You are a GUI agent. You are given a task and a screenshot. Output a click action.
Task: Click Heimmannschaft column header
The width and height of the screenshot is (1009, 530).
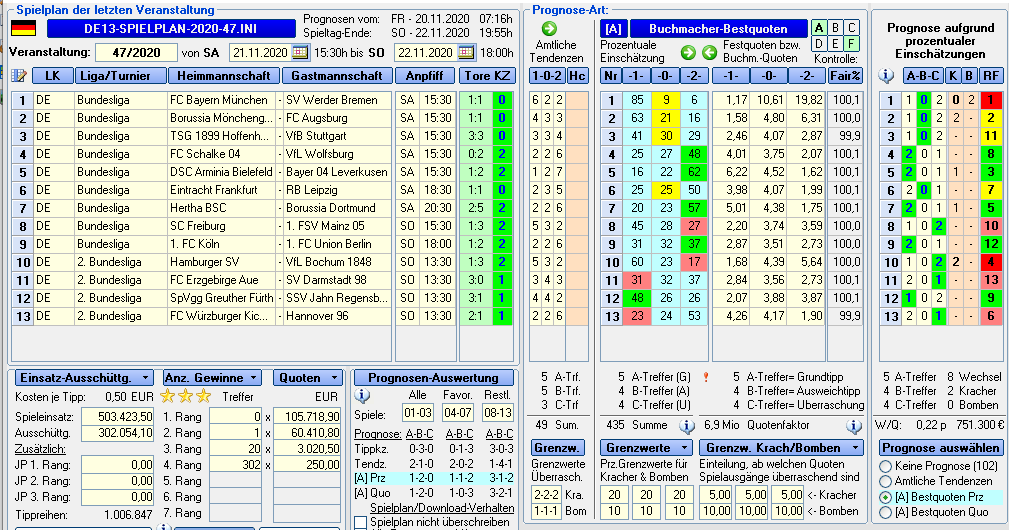[224, 76]
